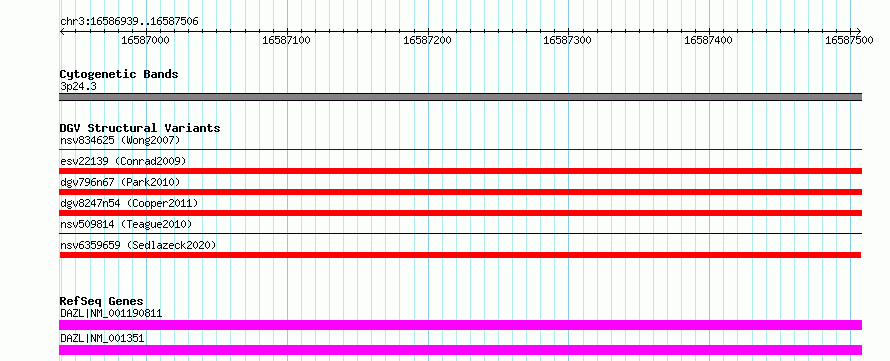890x361 pixels.
Task: Click the red dgv8247n54 variant bar
Action: (x=460, y=213)
